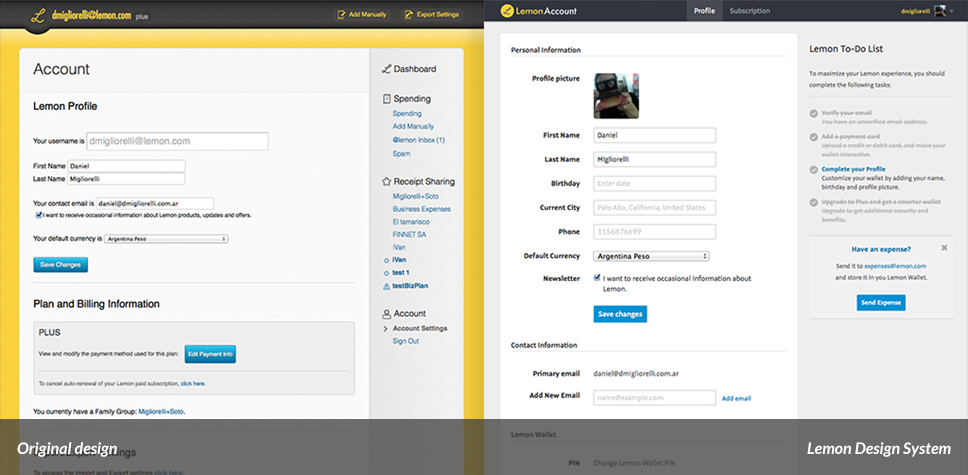Click the Spending receipt icon in sidebar
Screen dimensions: 968x475
coord(386,99)
